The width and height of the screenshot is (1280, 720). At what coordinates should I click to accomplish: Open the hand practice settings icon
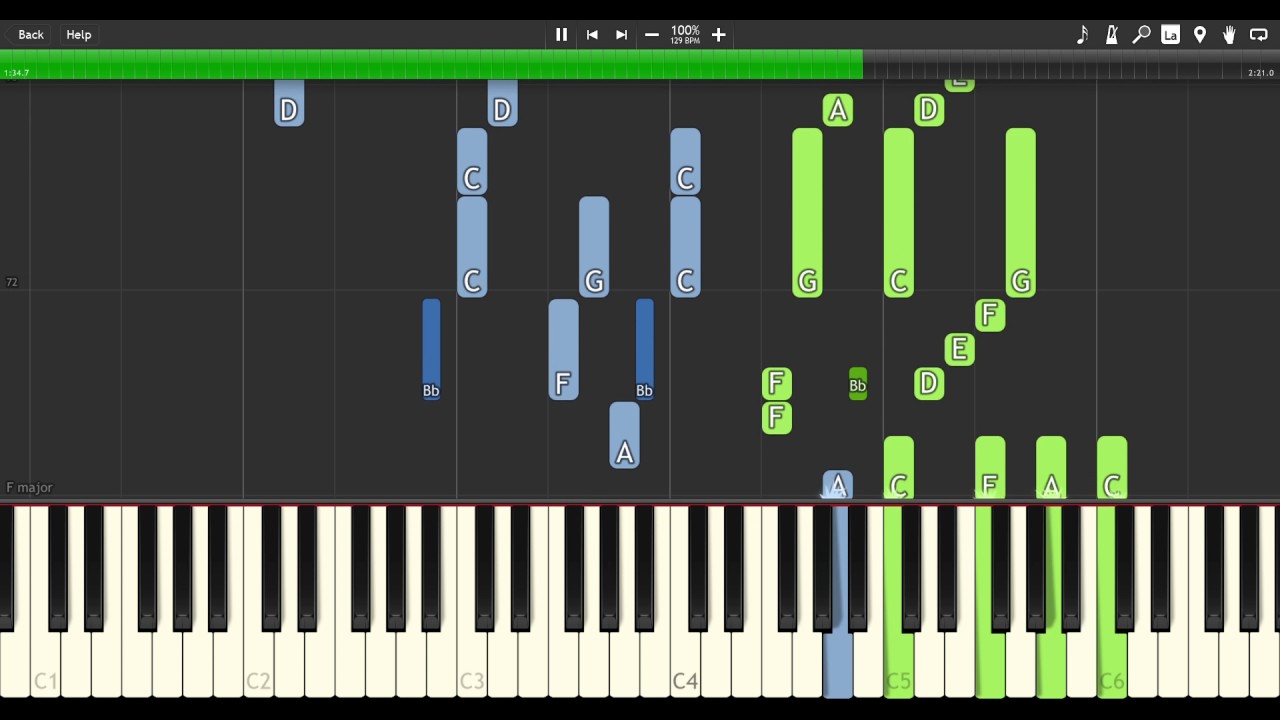(1229, 35)
